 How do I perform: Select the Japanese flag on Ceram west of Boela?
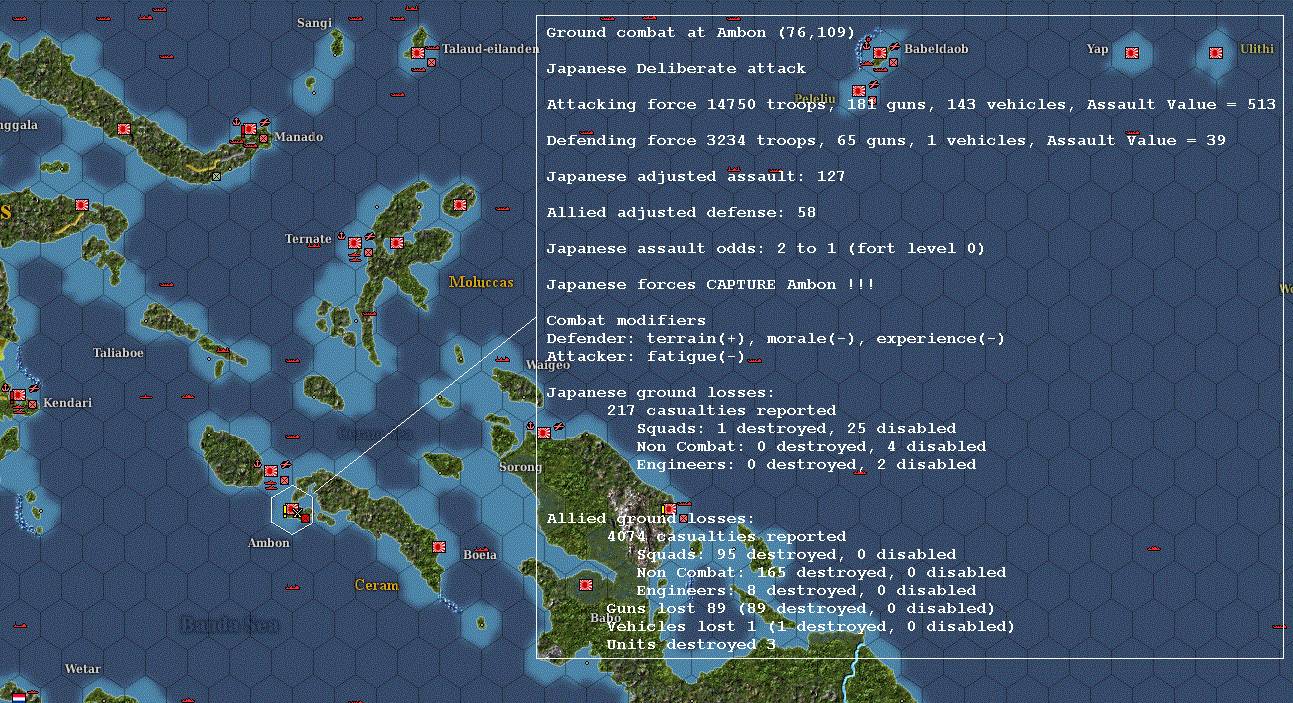(439, 547)
